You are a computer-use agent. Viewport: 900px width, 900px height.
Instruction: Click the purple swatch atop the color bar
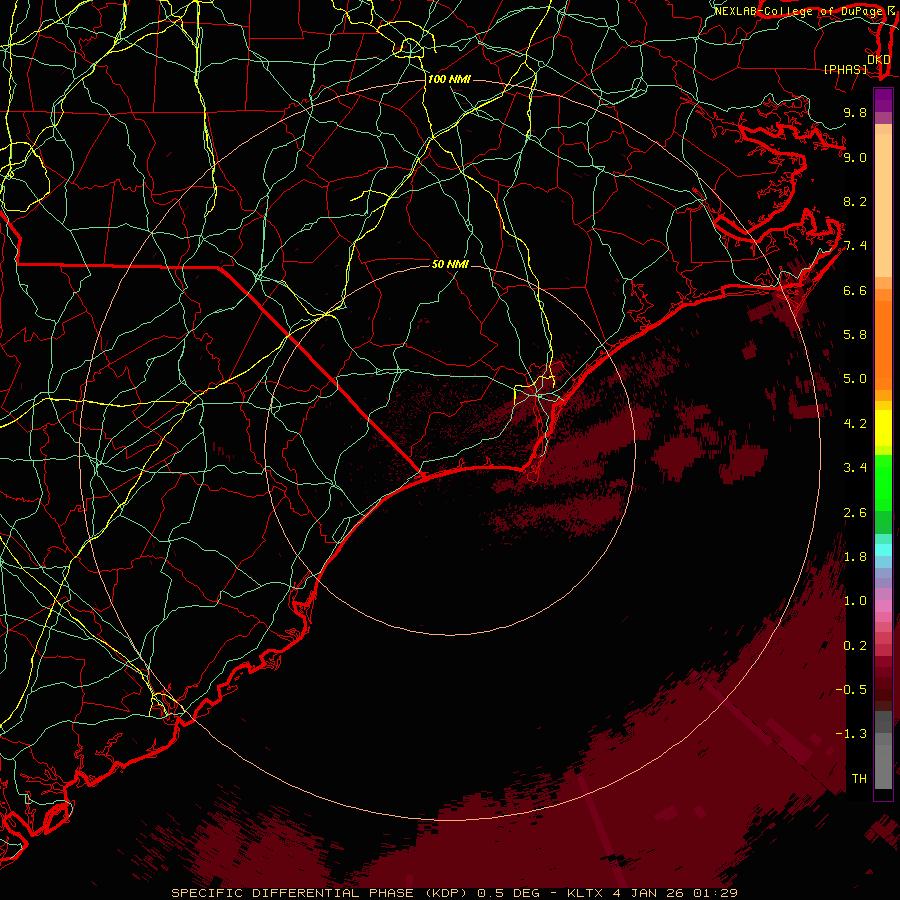click(x=883, y=100)
